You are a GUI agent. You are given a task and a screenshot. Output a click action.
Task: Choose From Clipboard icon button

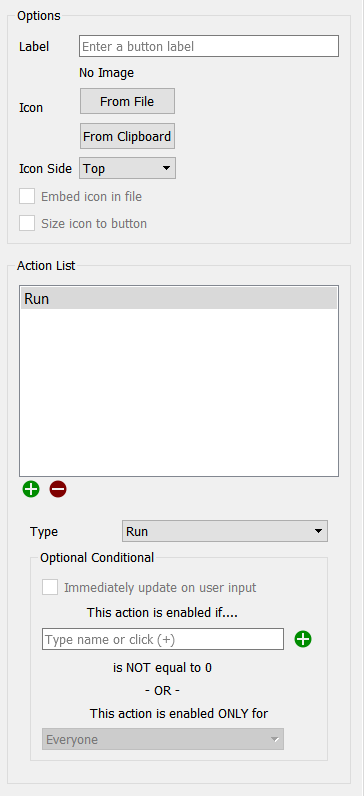(x=127, y=136)
